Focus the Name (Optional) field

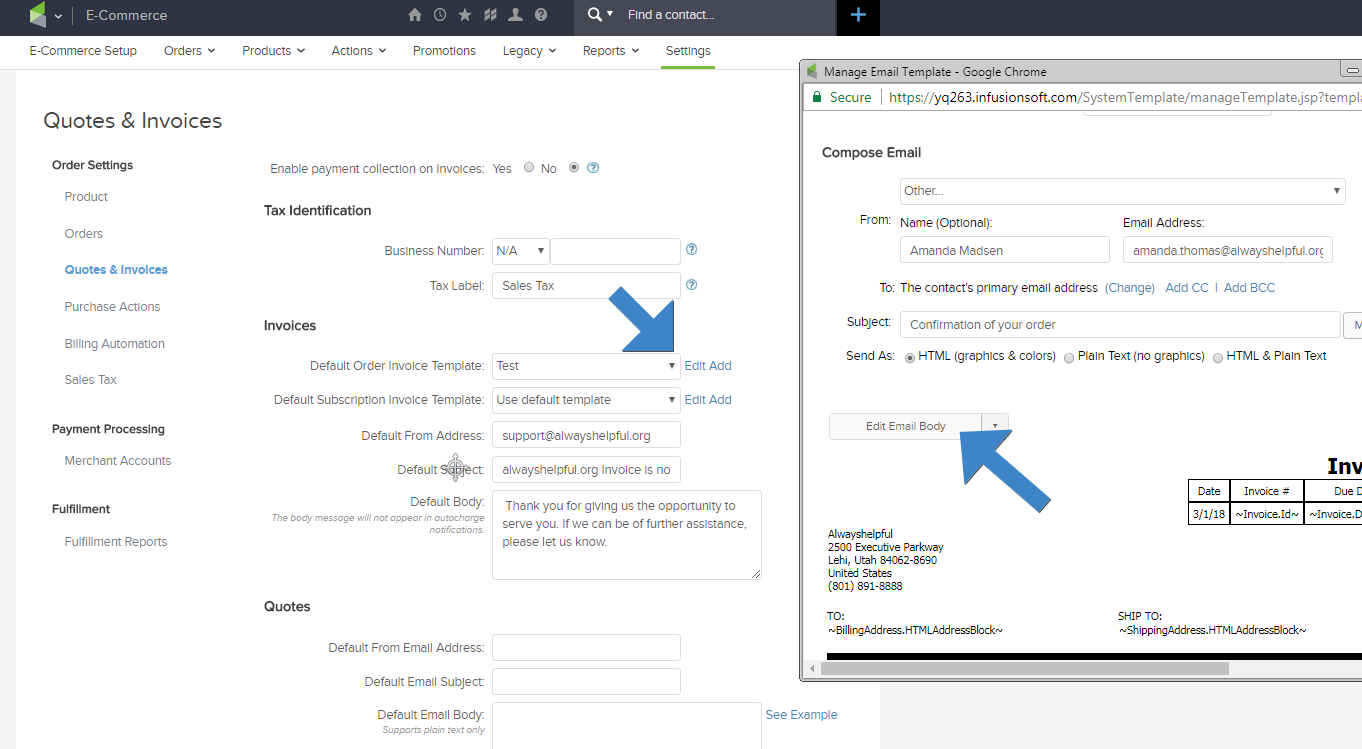click(x=1005, y=250)
